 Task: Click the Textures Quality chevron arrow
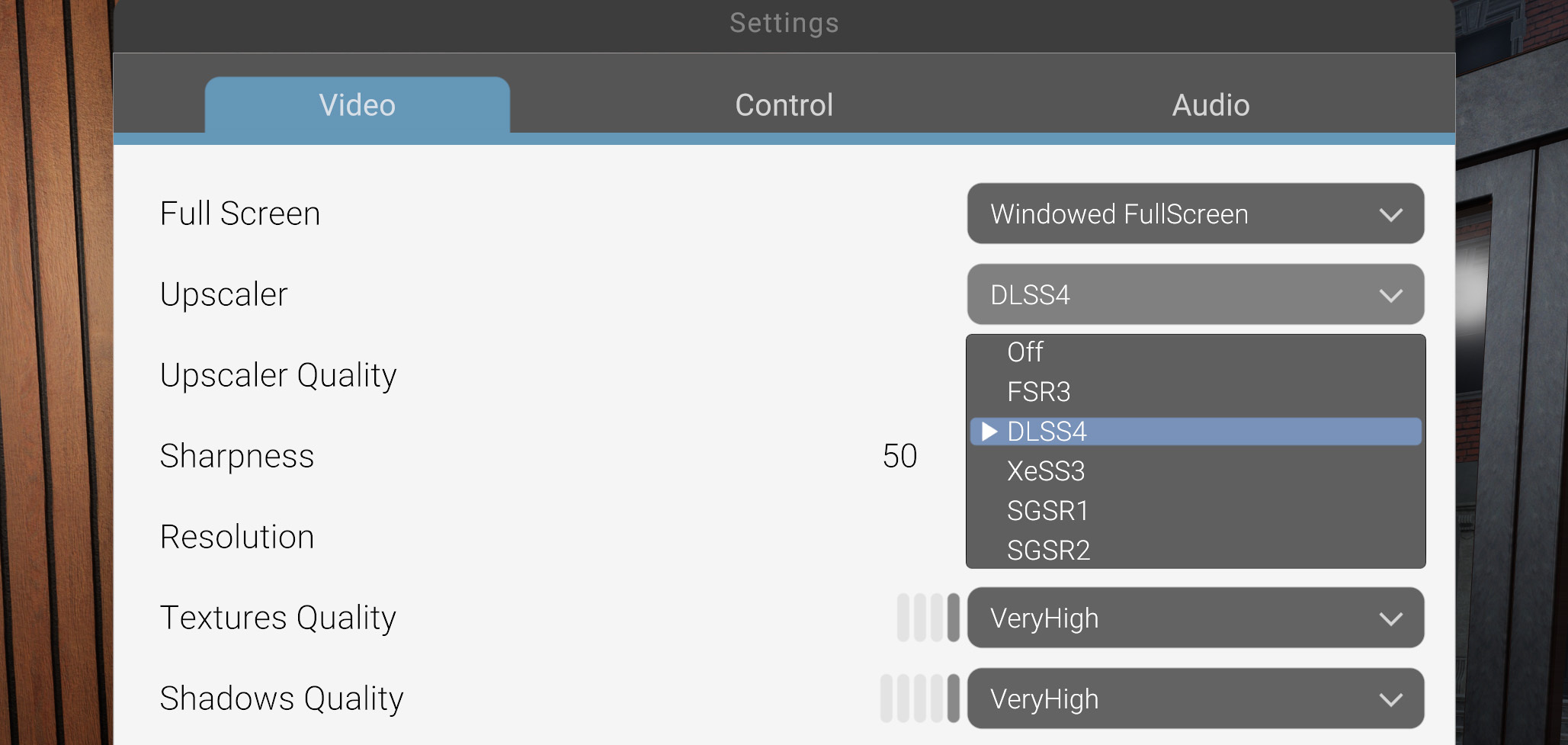click(x=1391, y=619)
